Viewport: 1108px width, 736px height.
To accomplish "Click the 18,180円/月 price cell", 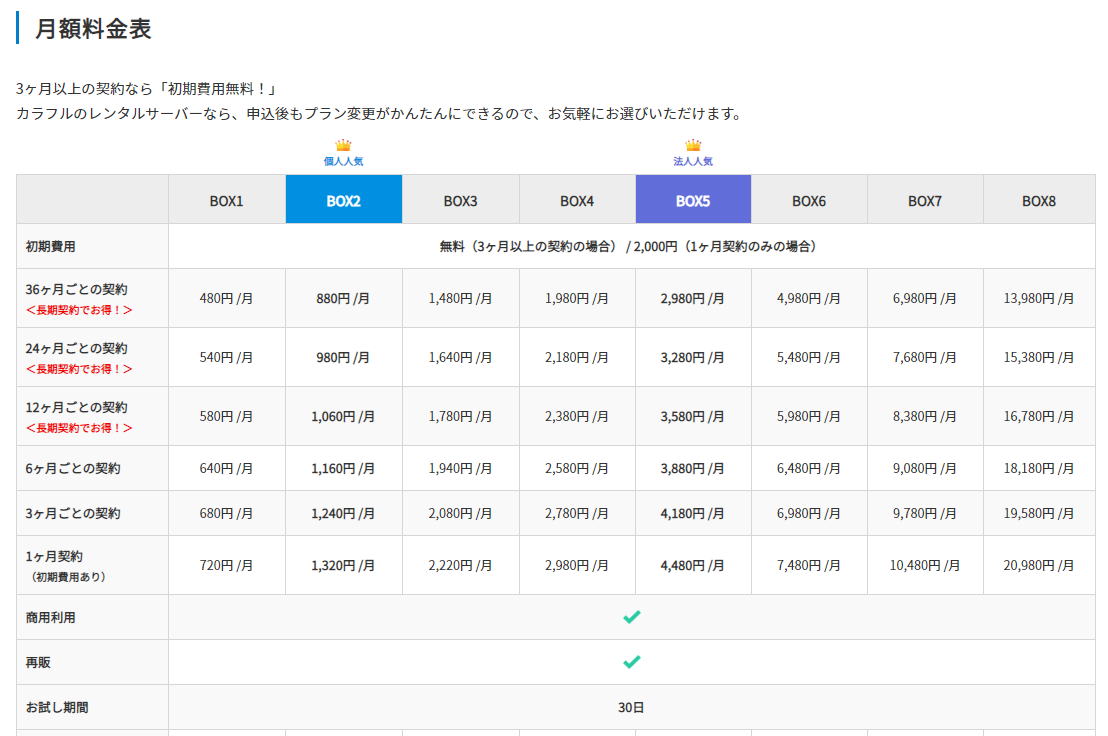I will pos(1039,468).
